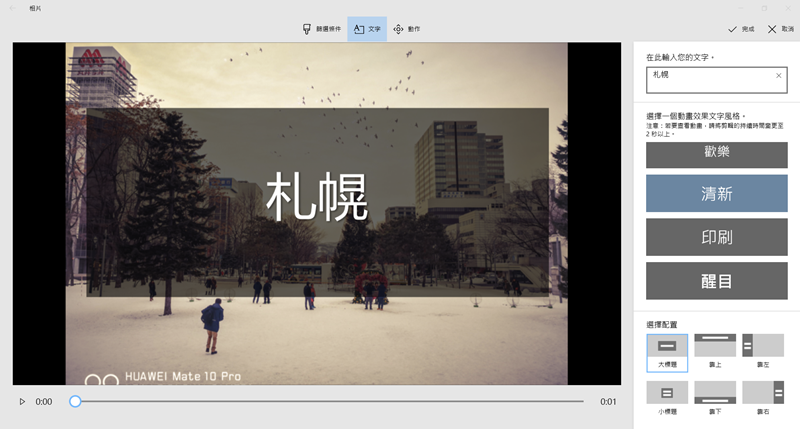Select the 大標題 large title layout
Screen dimensions: 800x429
point(667,352)
